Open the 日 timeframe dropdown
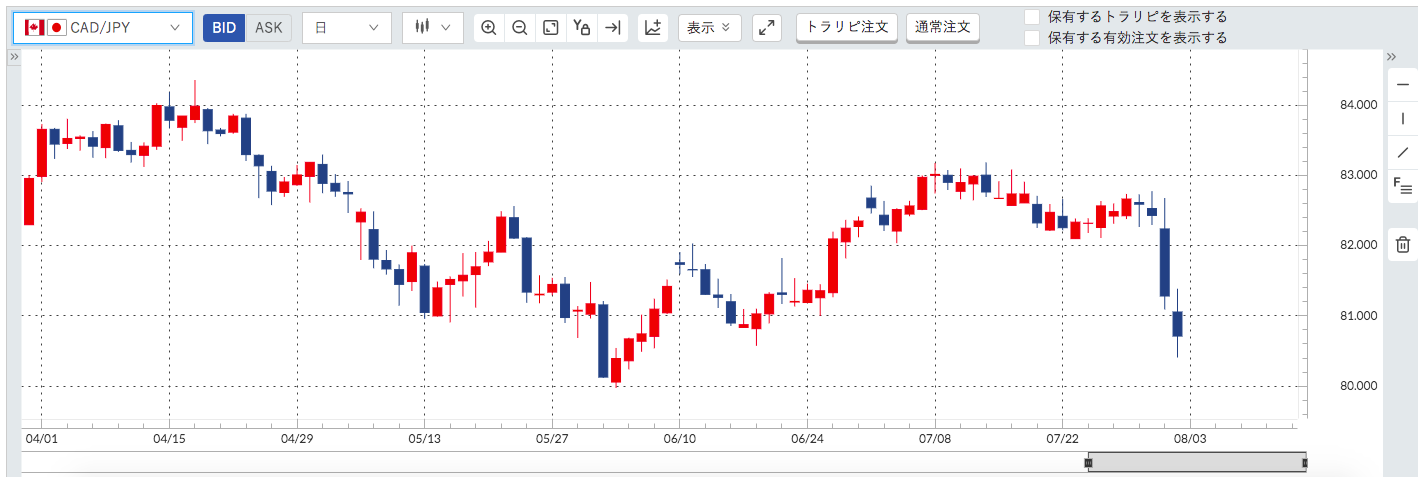Viewport: 1418px width, 477px height. click(346, 28)
